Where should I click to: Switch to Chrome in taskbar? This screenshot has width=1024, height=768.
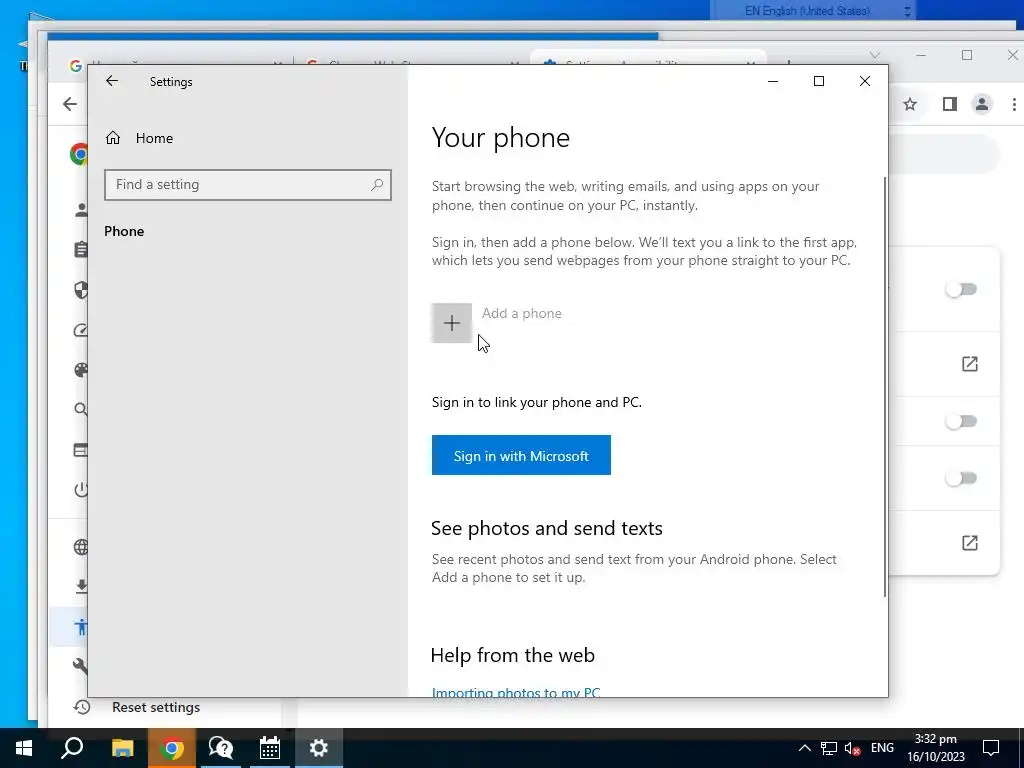click(x=171, y=748)
